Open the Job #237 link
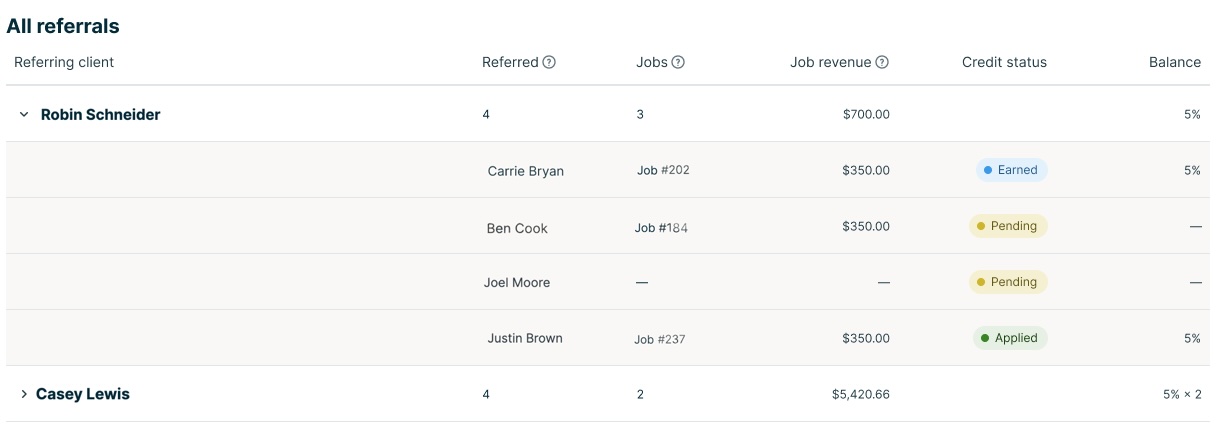The width and height of the screenshot is (1218, 424). (x=660, y=339)
